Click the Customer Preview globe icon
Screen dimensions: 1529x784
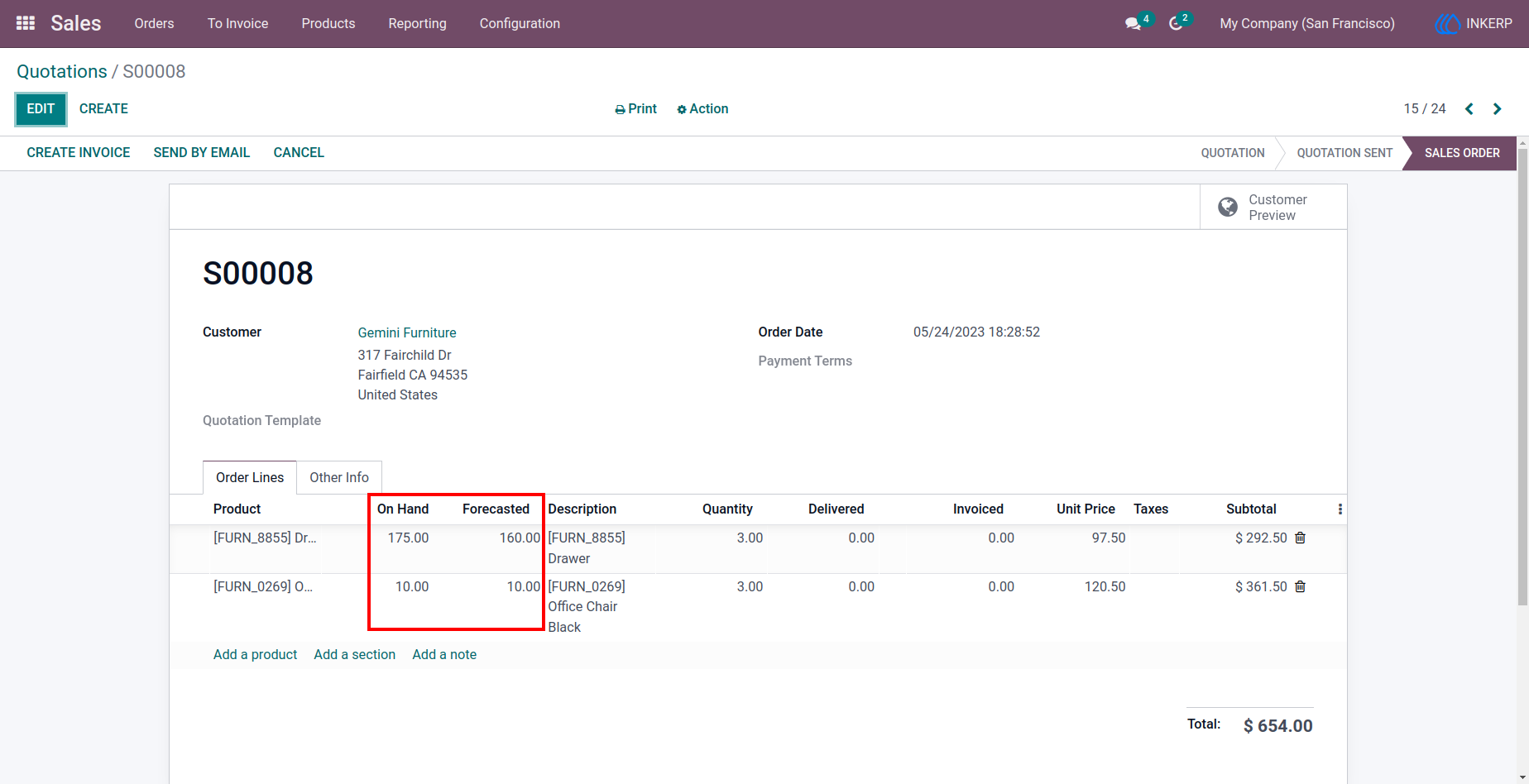pyautogui.click(x=1228, y=207)
